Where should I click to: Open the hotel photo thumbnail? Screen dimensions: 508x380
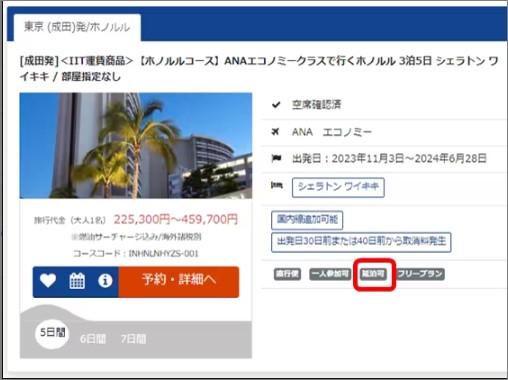[136, 146]
